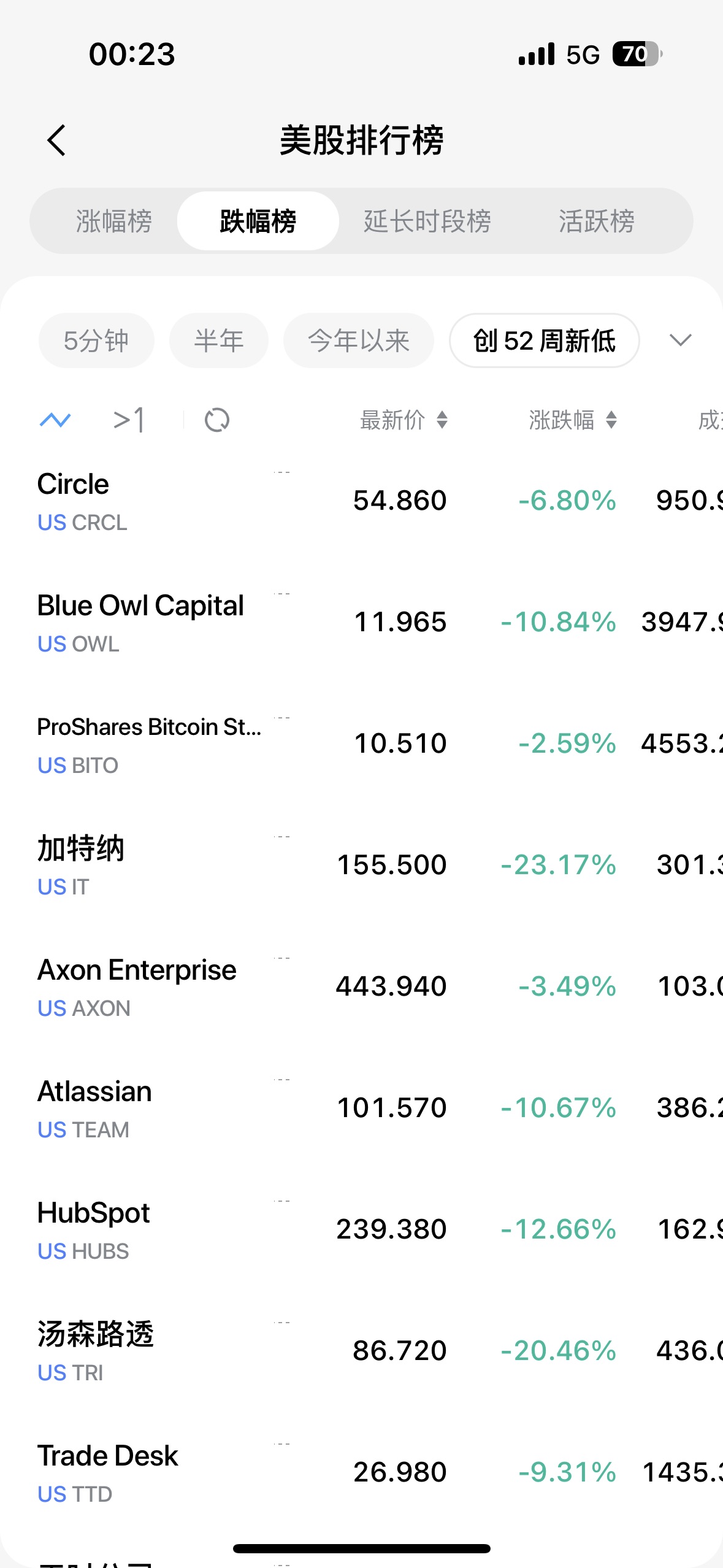Screen dimensions: 723x1568
Task: Select the 5分钟 filter chip
Action: 96,340
